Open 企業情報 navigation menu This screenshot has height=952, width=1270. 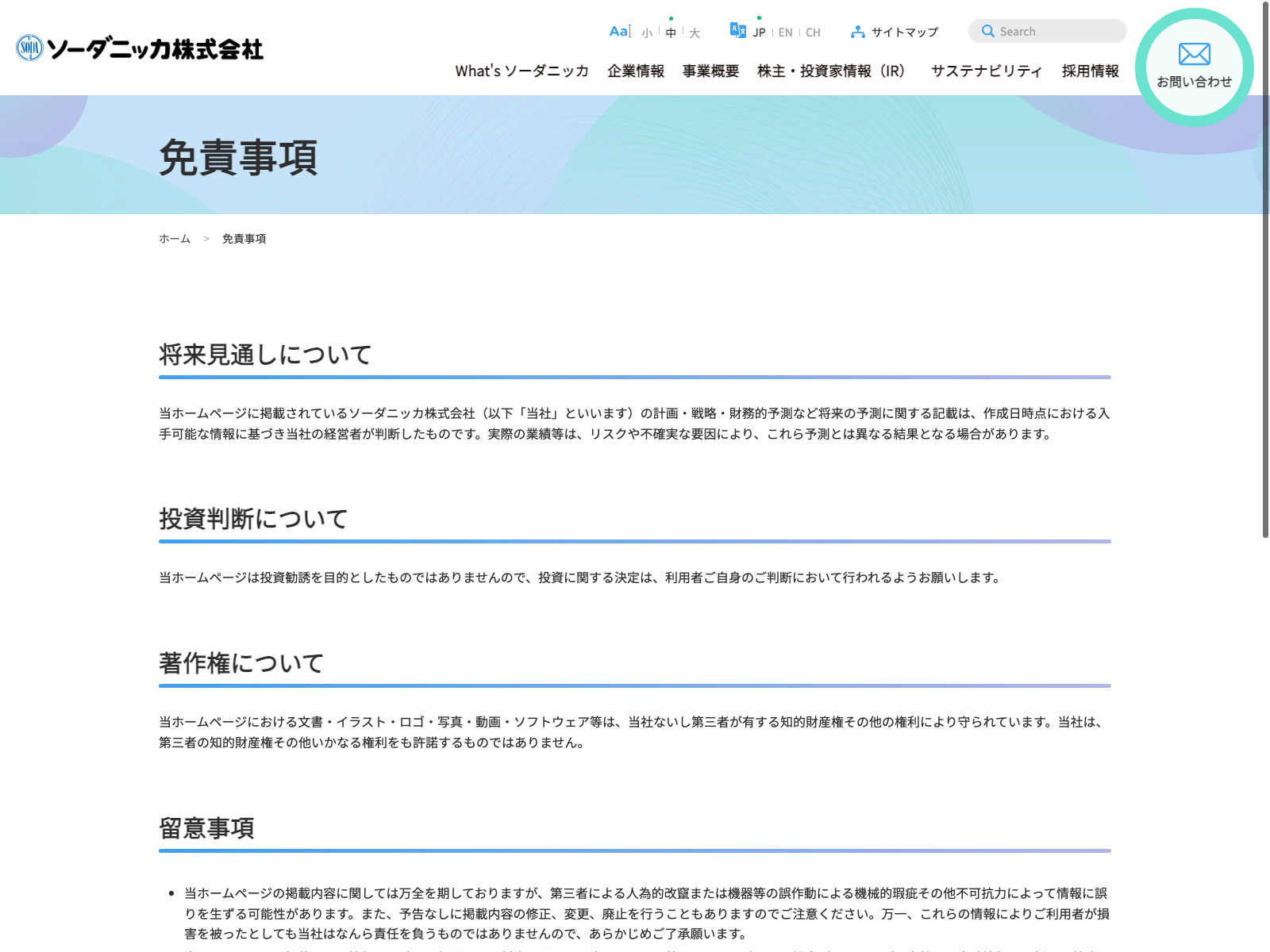pyautogui.click(x=636, y=71)
